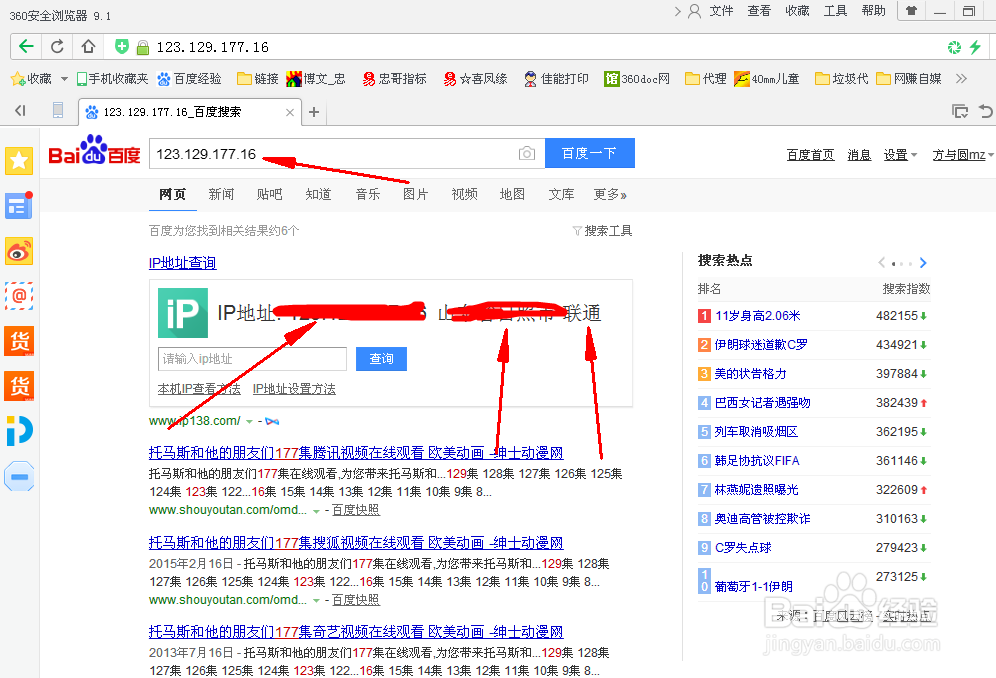
Task: Refresh page with the reload icon
Action: [58, 46]
